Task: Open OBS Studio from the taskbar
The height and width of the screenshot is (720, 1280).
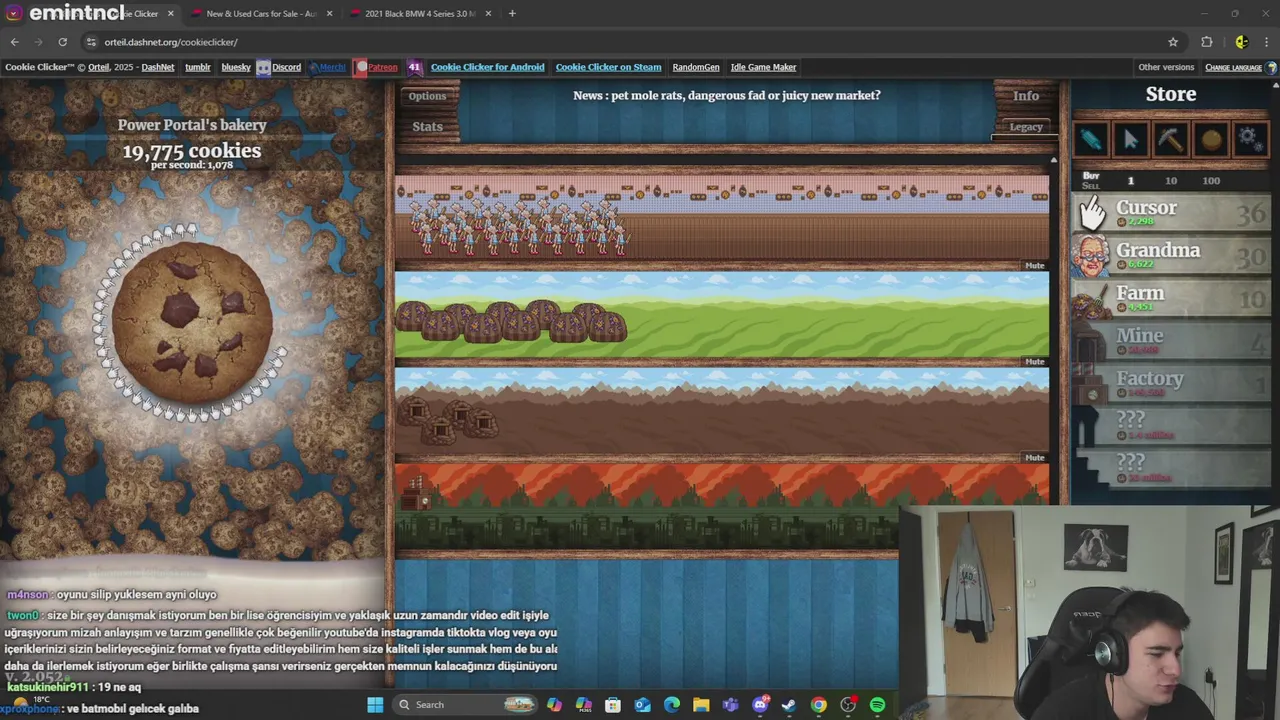Action: click(x=848, y=705)
